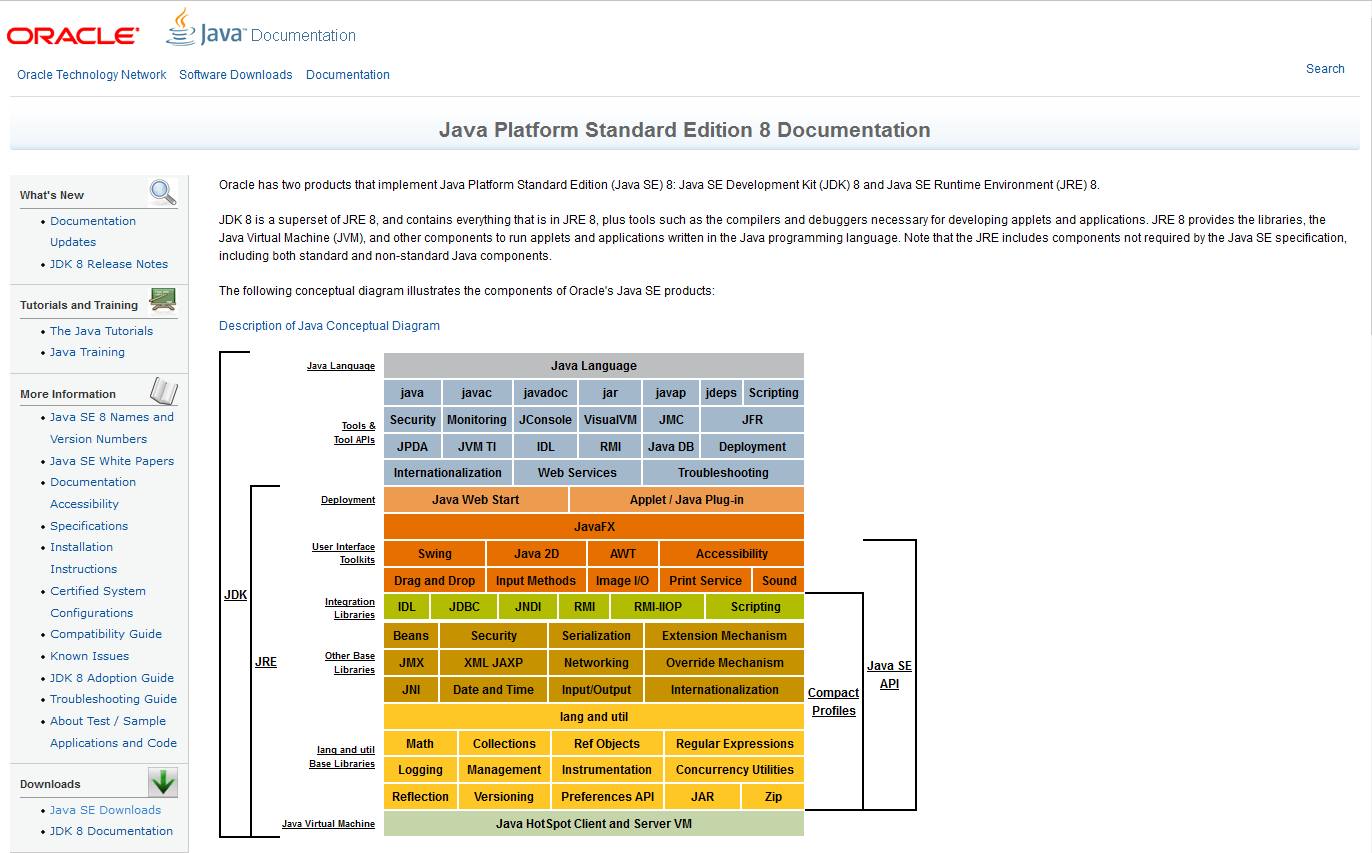Click the javap cell in diagram
The width and height of the screenshot is (1372, 853).
(x=671, y=393)
